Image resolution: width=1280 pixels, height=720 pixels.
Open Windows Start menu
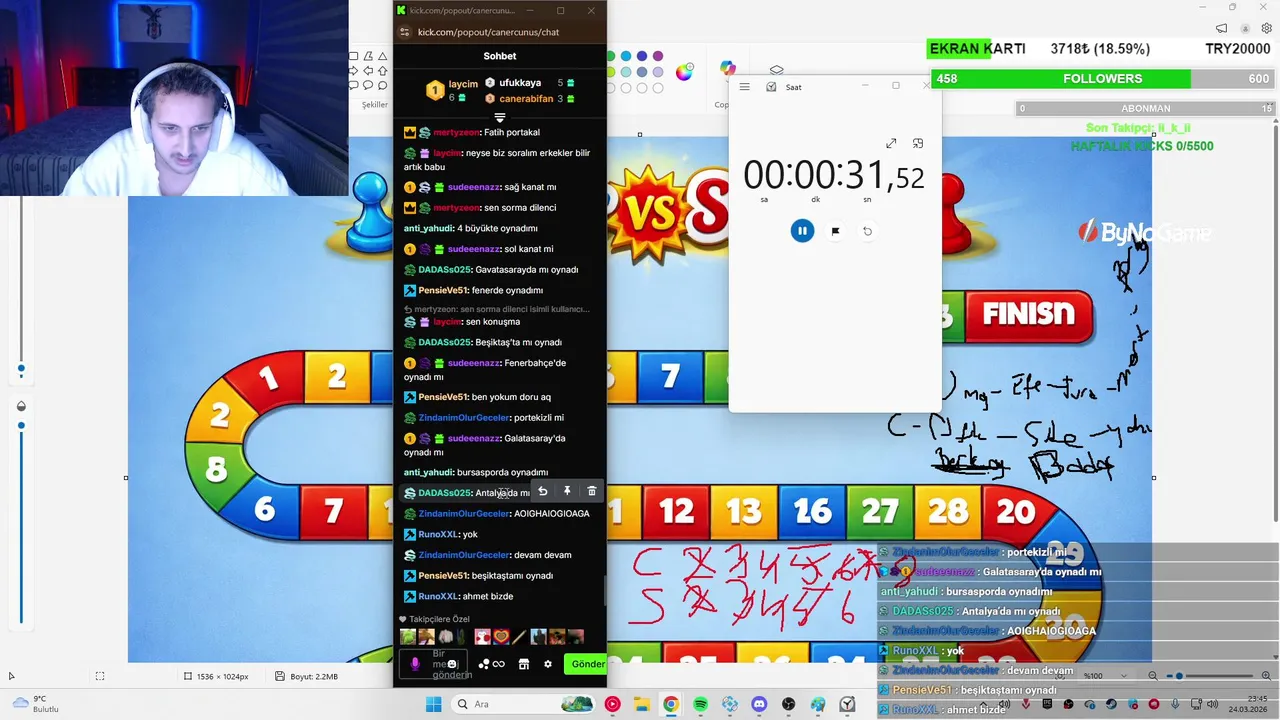click(433, 704)
